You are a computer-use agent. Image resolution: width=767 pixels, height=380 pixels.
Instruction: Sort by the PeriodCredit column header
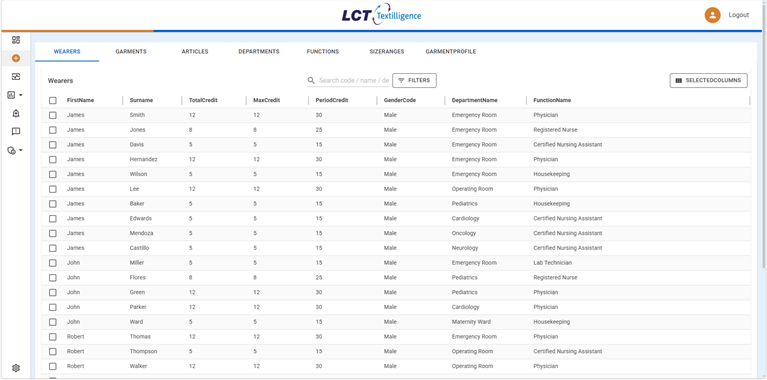(332, 100)
